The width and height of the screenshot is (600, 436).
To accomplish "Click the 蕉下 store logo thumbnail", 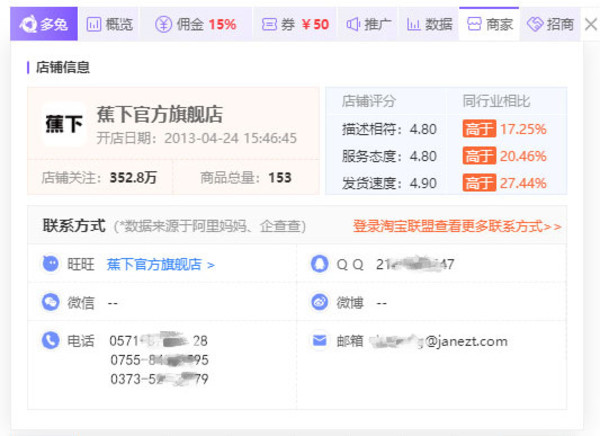I will (64, 124).
